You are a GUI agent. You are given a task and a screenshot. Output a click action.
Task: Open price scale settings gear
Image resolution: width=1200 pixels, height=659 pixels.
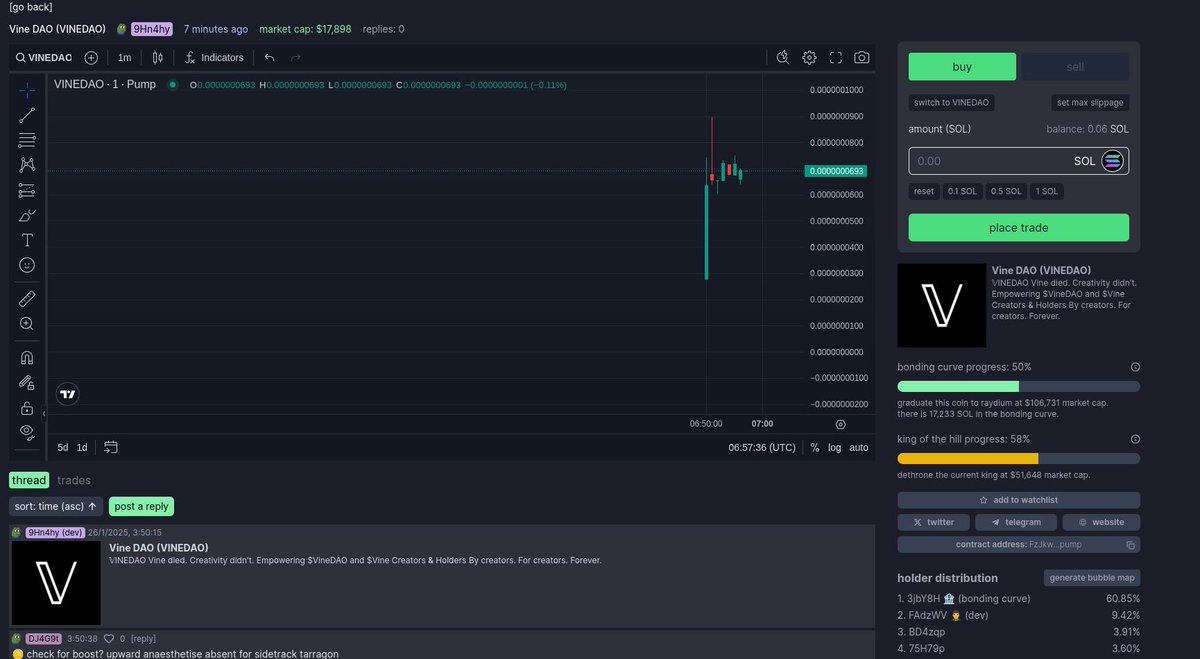[x=840, y=424]
